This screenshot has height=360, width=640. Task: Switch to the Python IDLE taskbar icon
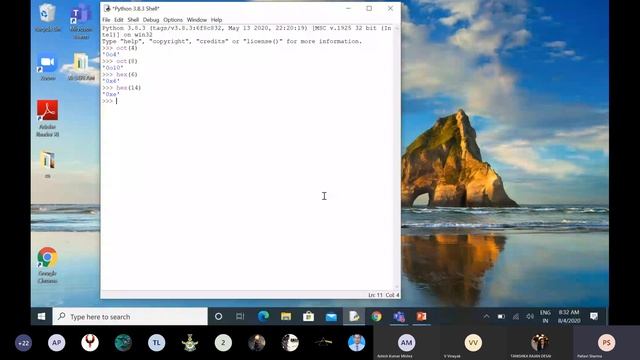pyautogui.click(x=354, y=316)
